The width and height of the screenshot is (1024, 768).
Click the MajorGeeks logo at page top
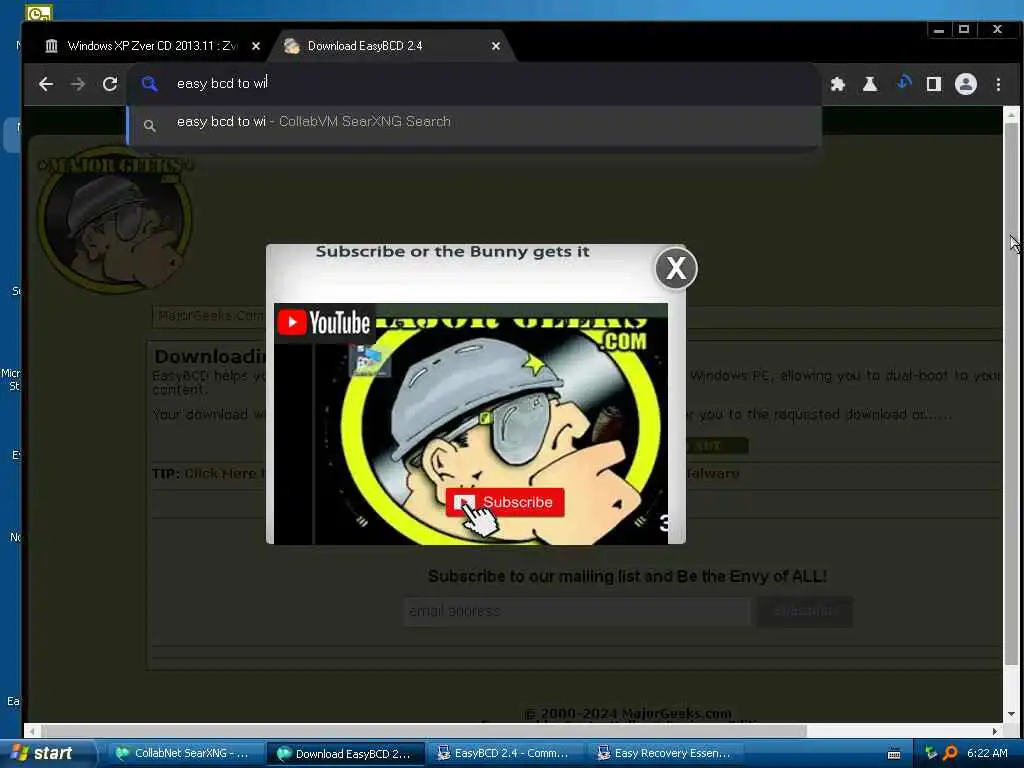[116, 219]
